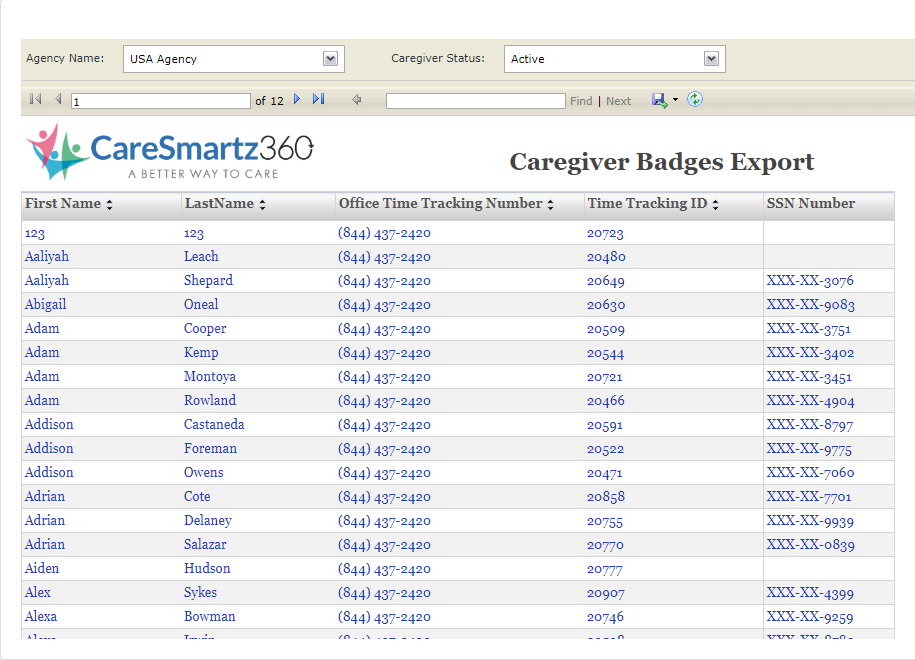Open the Caregiver Status dropdown

point(711,58)
